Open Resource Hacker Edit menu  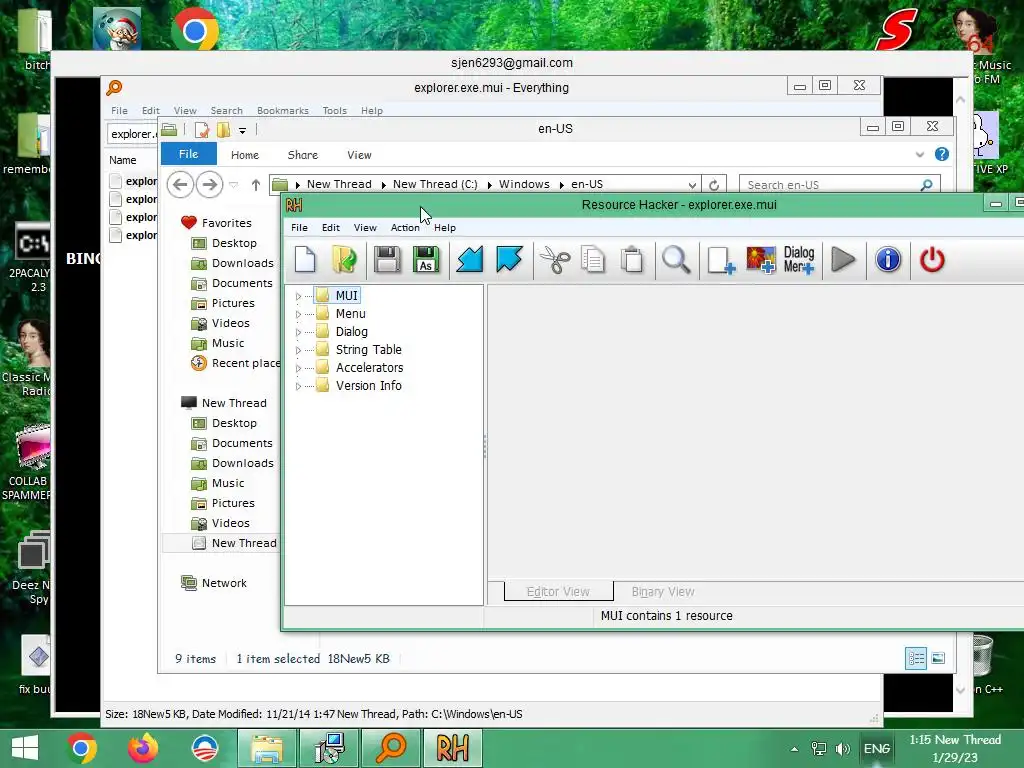click(330, 227)
